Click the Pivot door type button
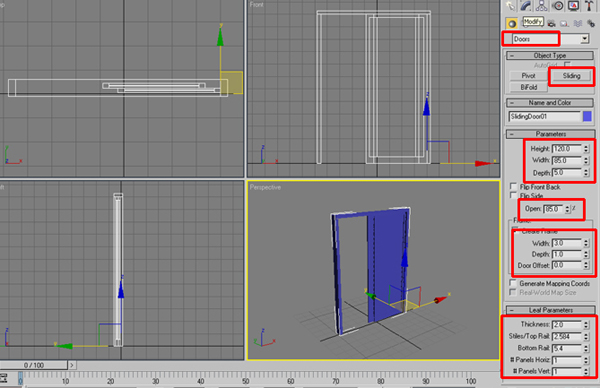This screenshot has width=600, height=388. [528, 76]
